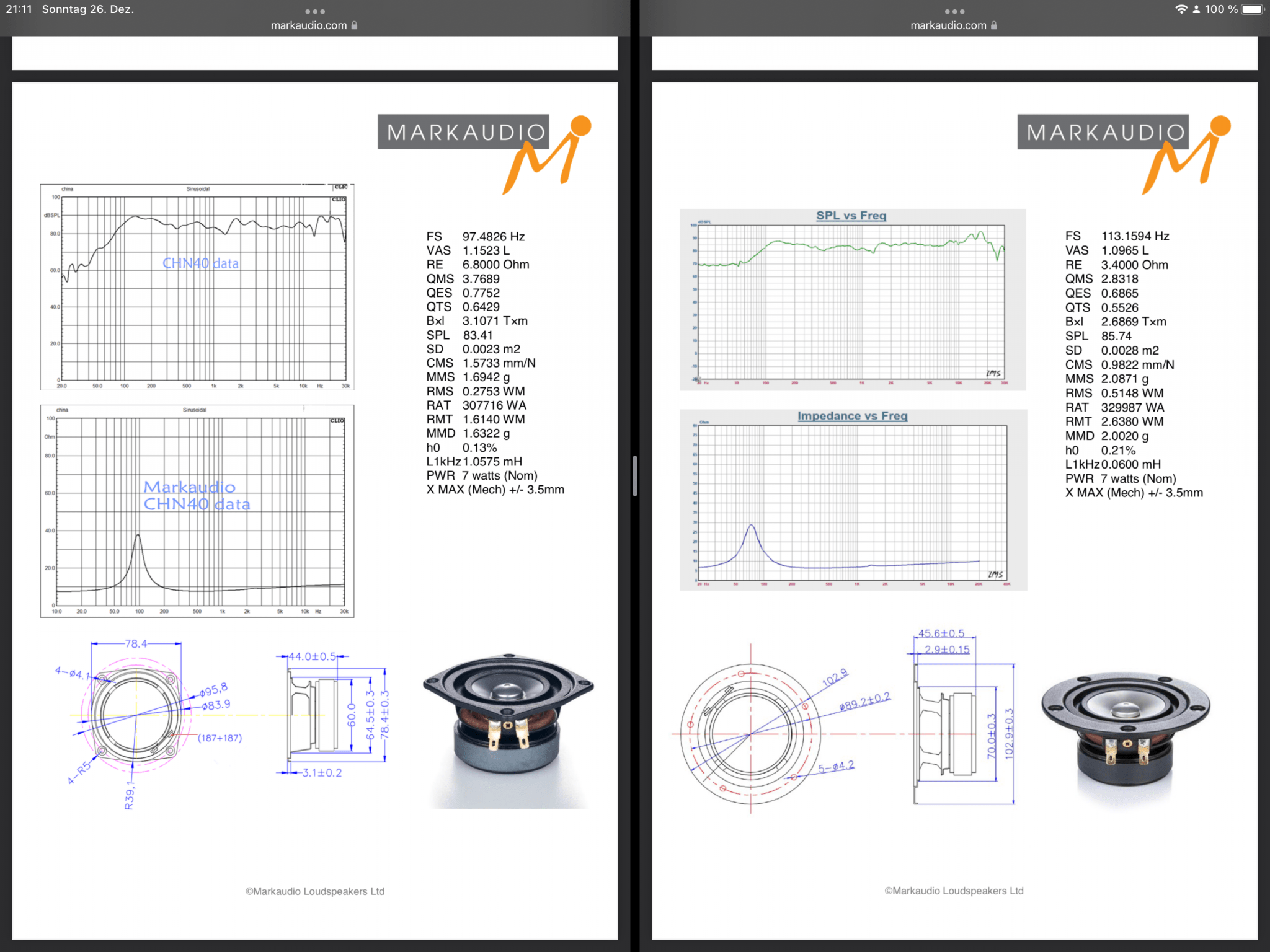Select 'X MAX (Mech) +/- 3.5mm' in right pane
The image size is (1270, 952).
[x=1134, y=493]
